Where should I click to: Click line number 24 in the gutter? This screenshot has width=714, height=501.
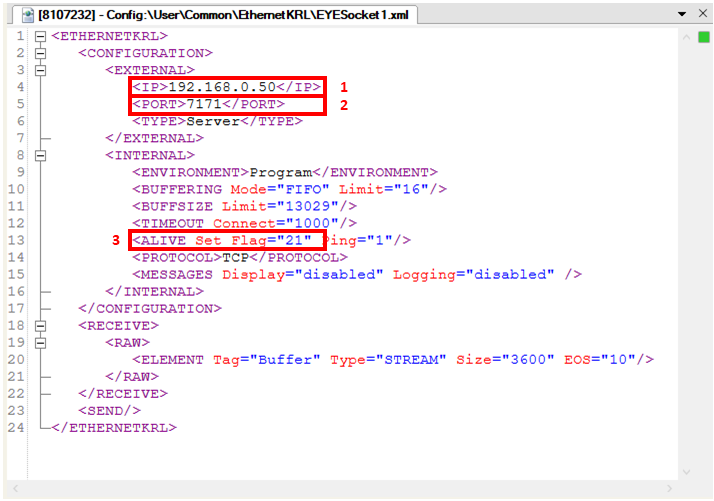click(x=16, y=428)
